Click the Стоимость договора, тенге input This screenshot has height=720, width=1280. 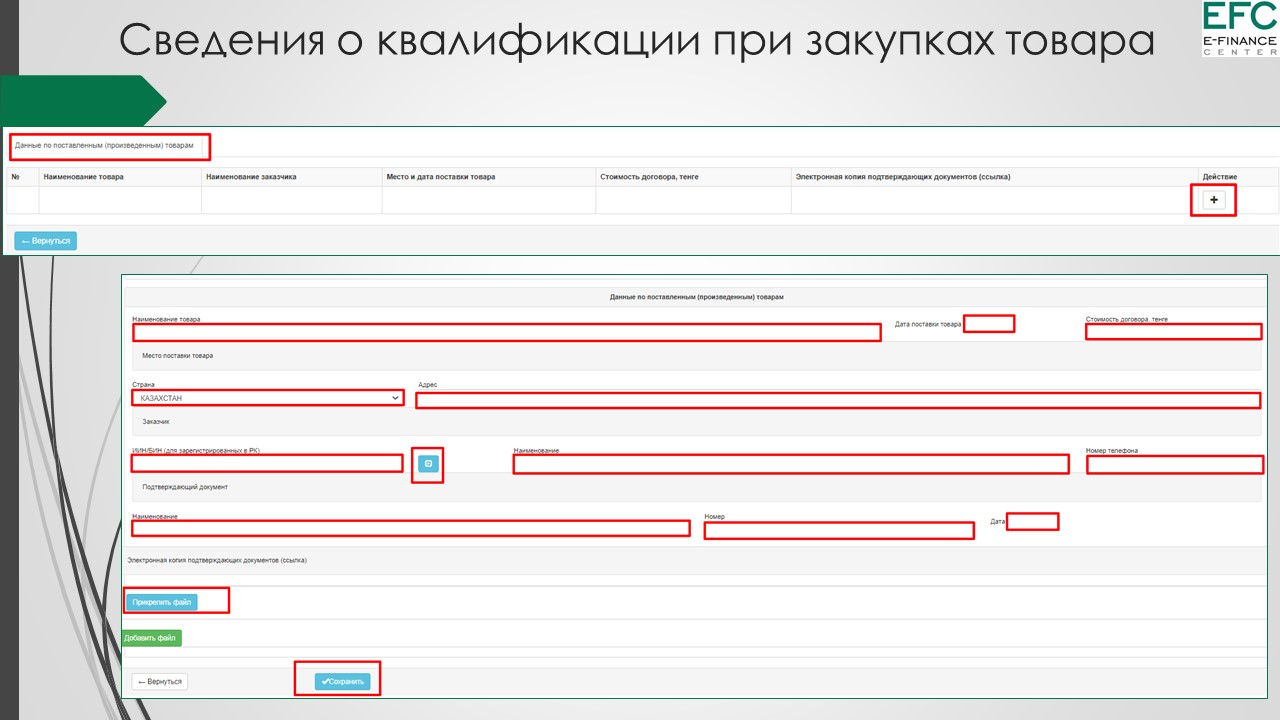(1173, 331)
